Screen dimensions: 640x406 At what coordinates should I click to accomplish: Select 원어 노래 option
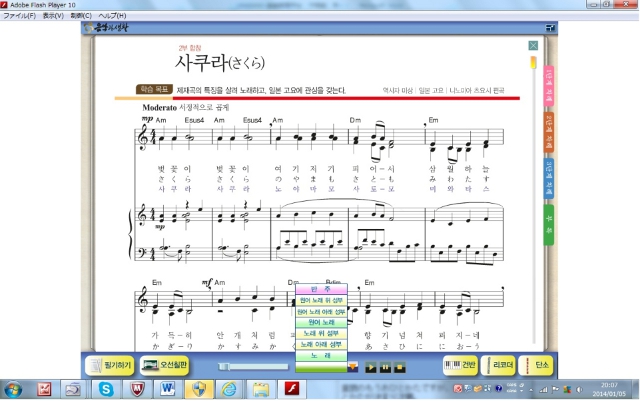pos(321,322)
